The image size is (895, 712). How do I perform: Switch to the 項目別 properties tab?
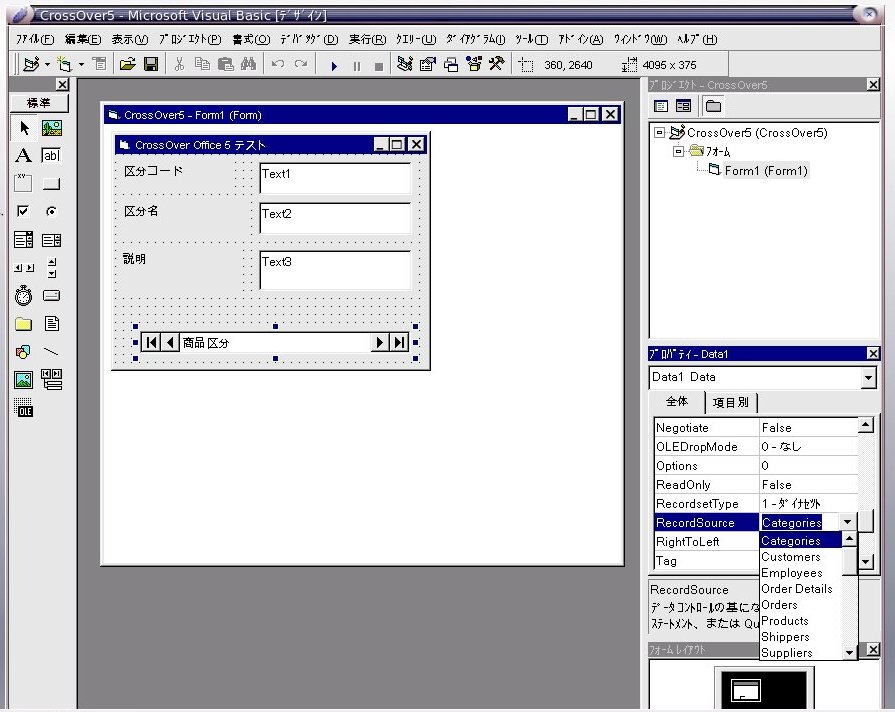pyautogui.click(x=731, y=403)
